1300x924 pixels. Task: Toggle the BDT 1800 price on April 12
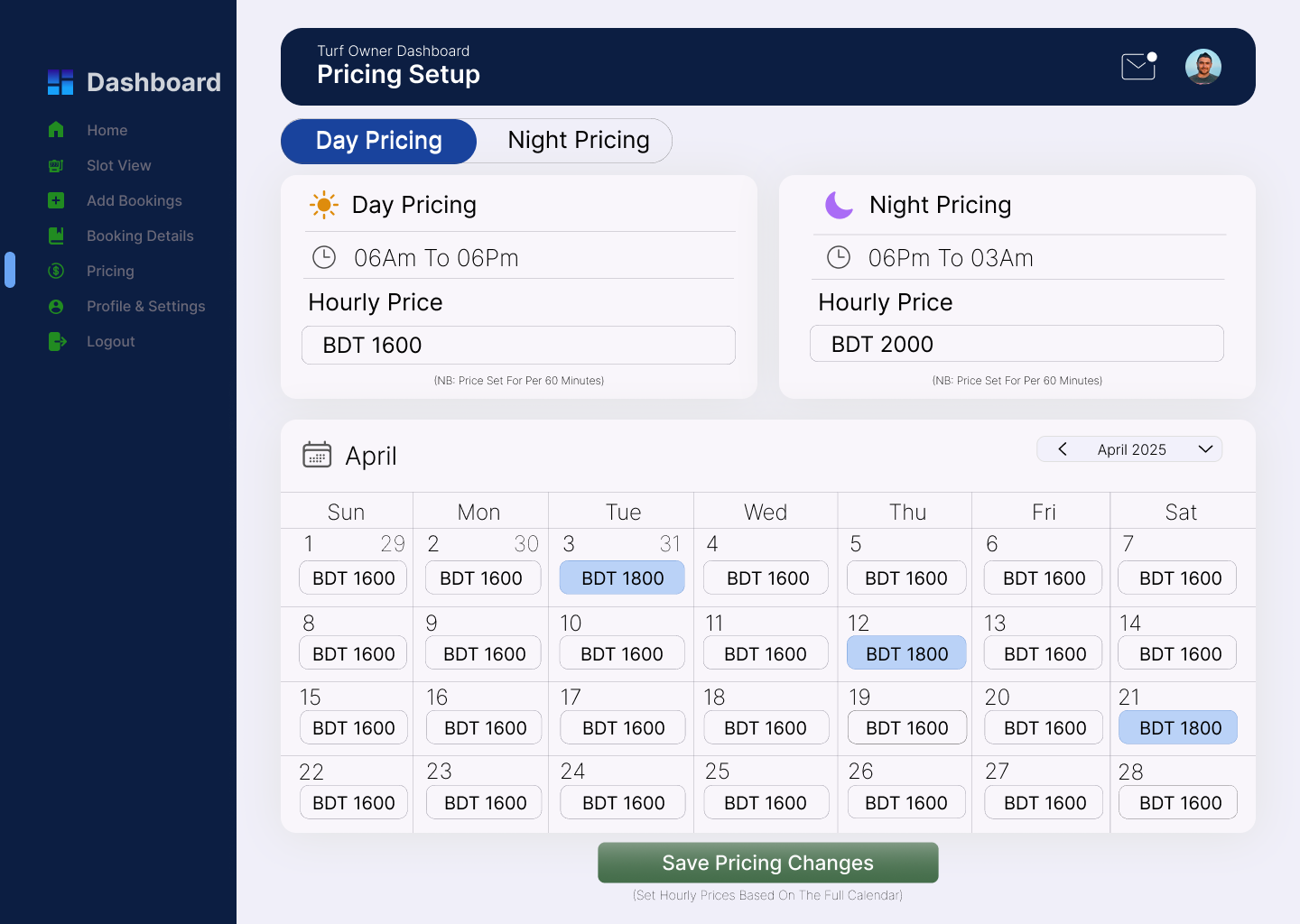pyautogui.click(x=905, y=652)
